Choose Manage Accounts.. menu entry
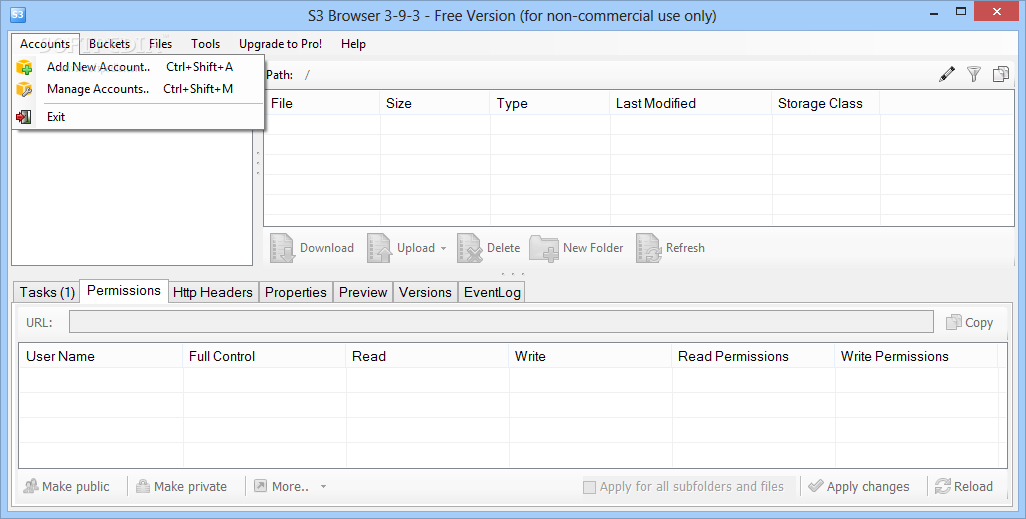 point(139,89)
